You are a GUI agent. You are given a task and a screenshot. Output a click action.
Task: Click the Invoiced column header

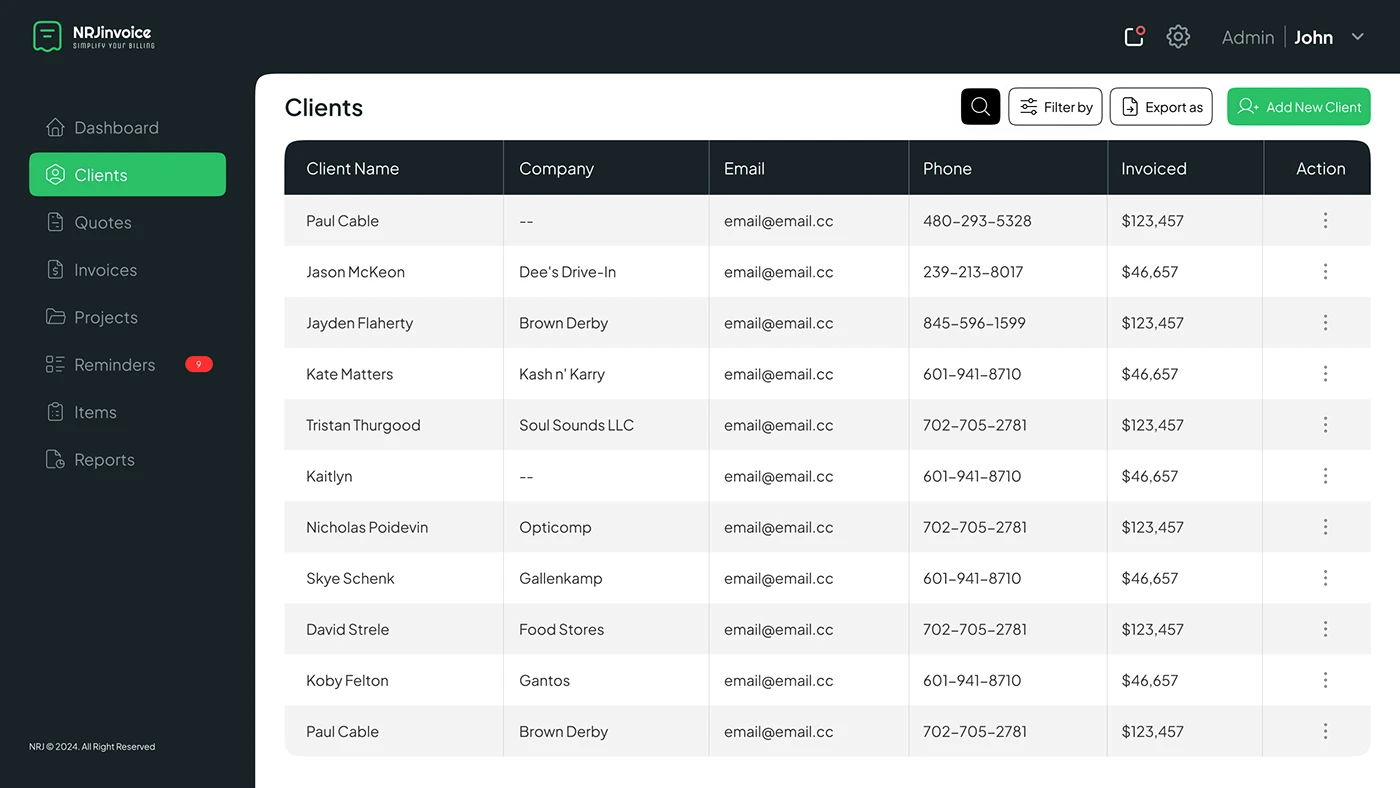pos(1154,169)
